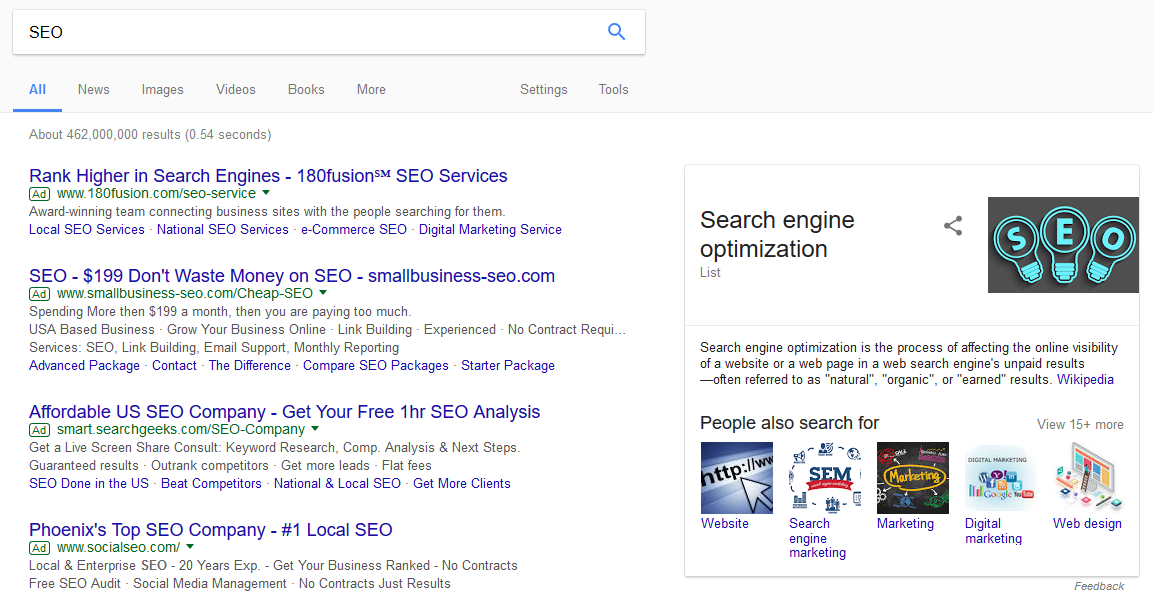Screen dimensions: 1153x609
Task: Click the Advanced Package sitelink
Action: [85, 366]
